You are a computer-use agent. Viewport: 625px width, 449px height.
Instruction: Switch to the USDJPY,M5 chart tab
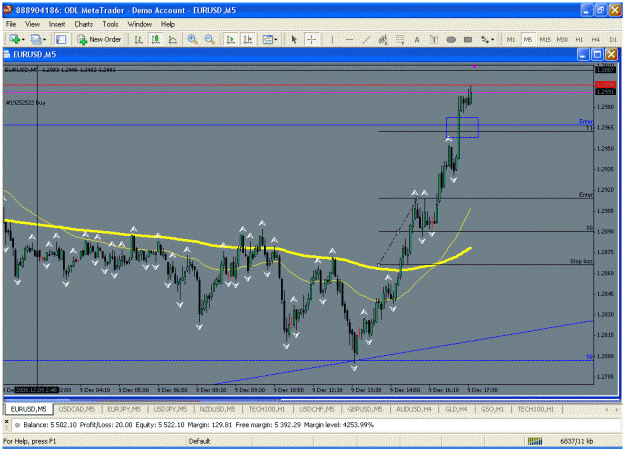tap(170, 409)
